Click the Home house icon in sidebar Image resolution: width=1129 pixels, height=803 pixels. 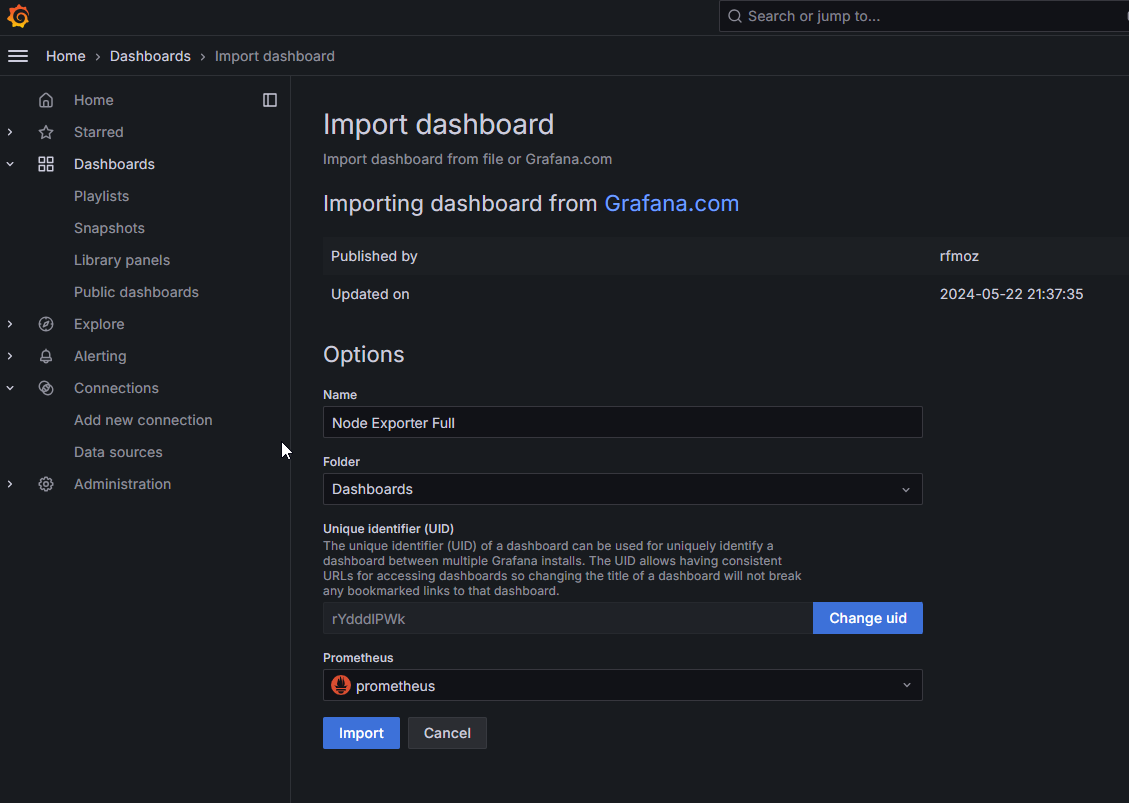click(46, 100)
